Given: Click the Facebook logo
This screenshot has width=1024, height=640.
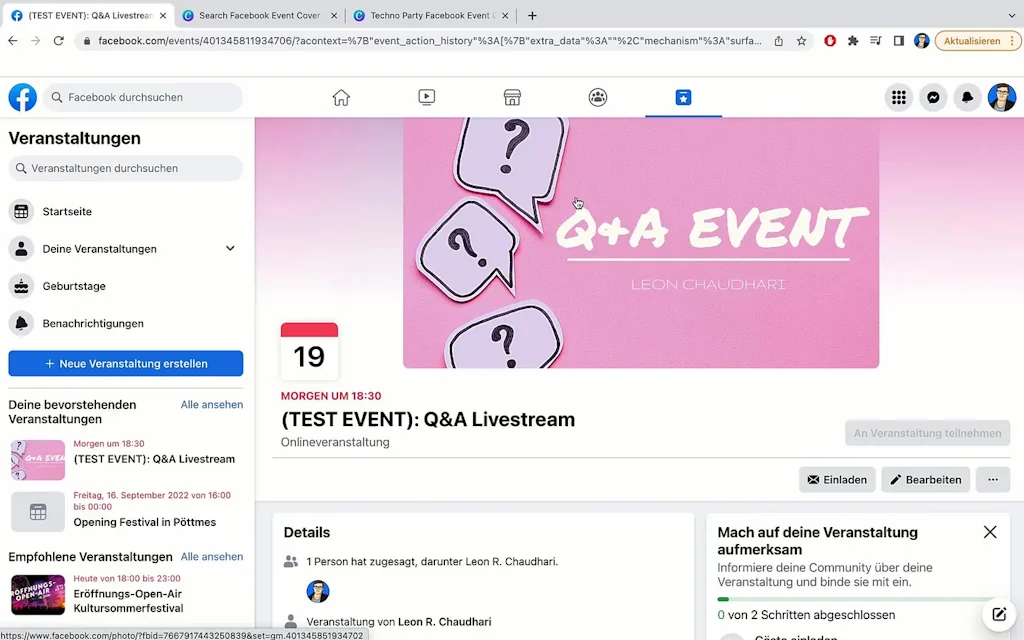Looking at the screenshot, I should click(22, 97).
